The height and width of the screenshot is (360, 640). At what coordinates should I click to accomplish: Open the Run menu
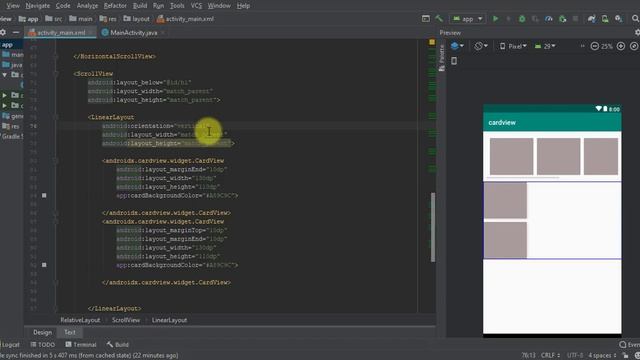click(158, 6)
